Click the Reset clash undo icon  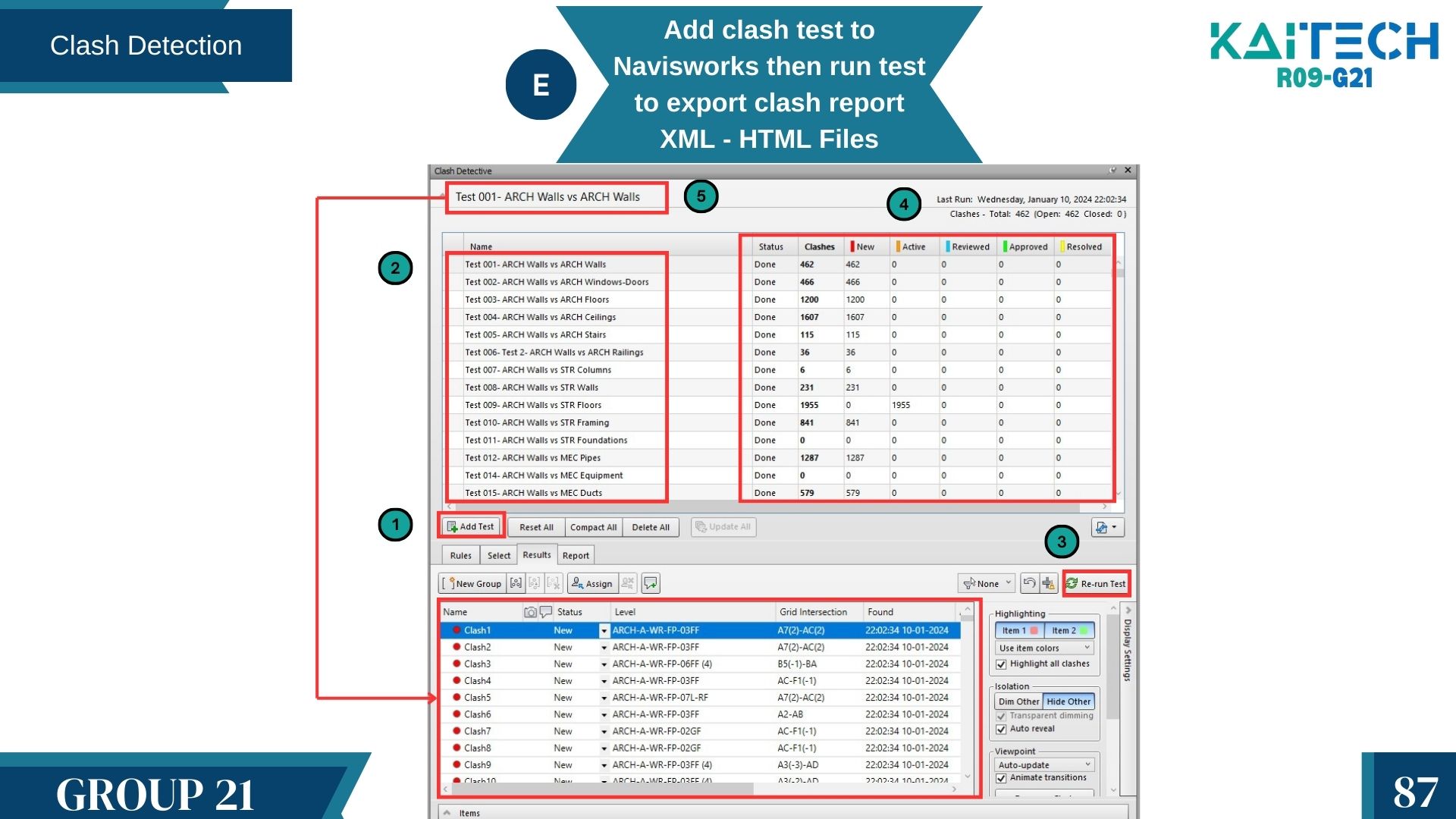[x=1029, y=583]
